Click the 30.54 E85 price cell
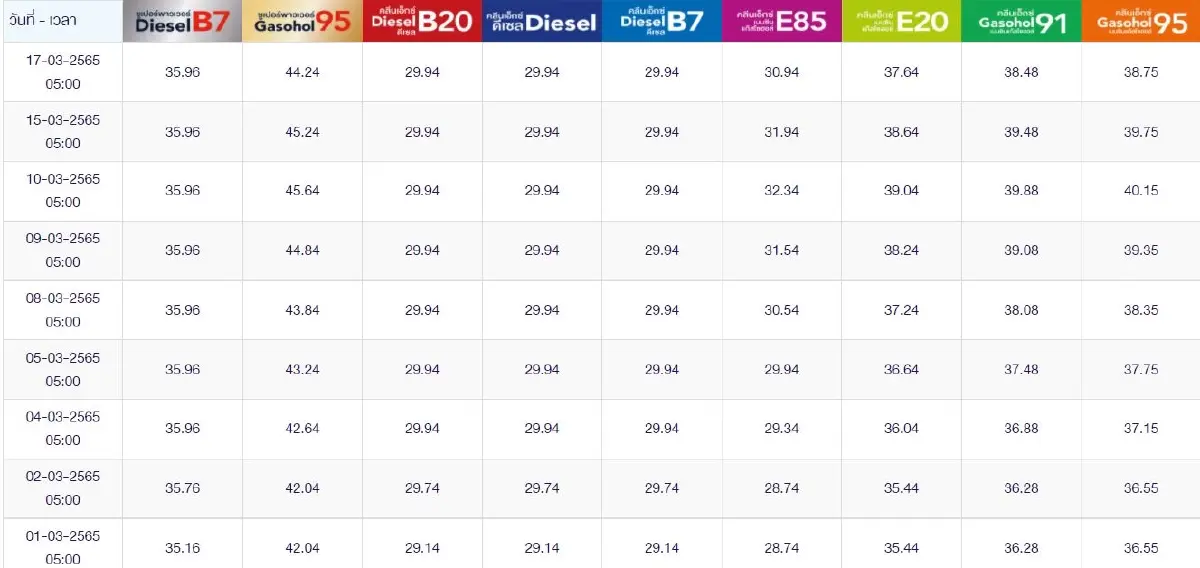 (782, 310)
